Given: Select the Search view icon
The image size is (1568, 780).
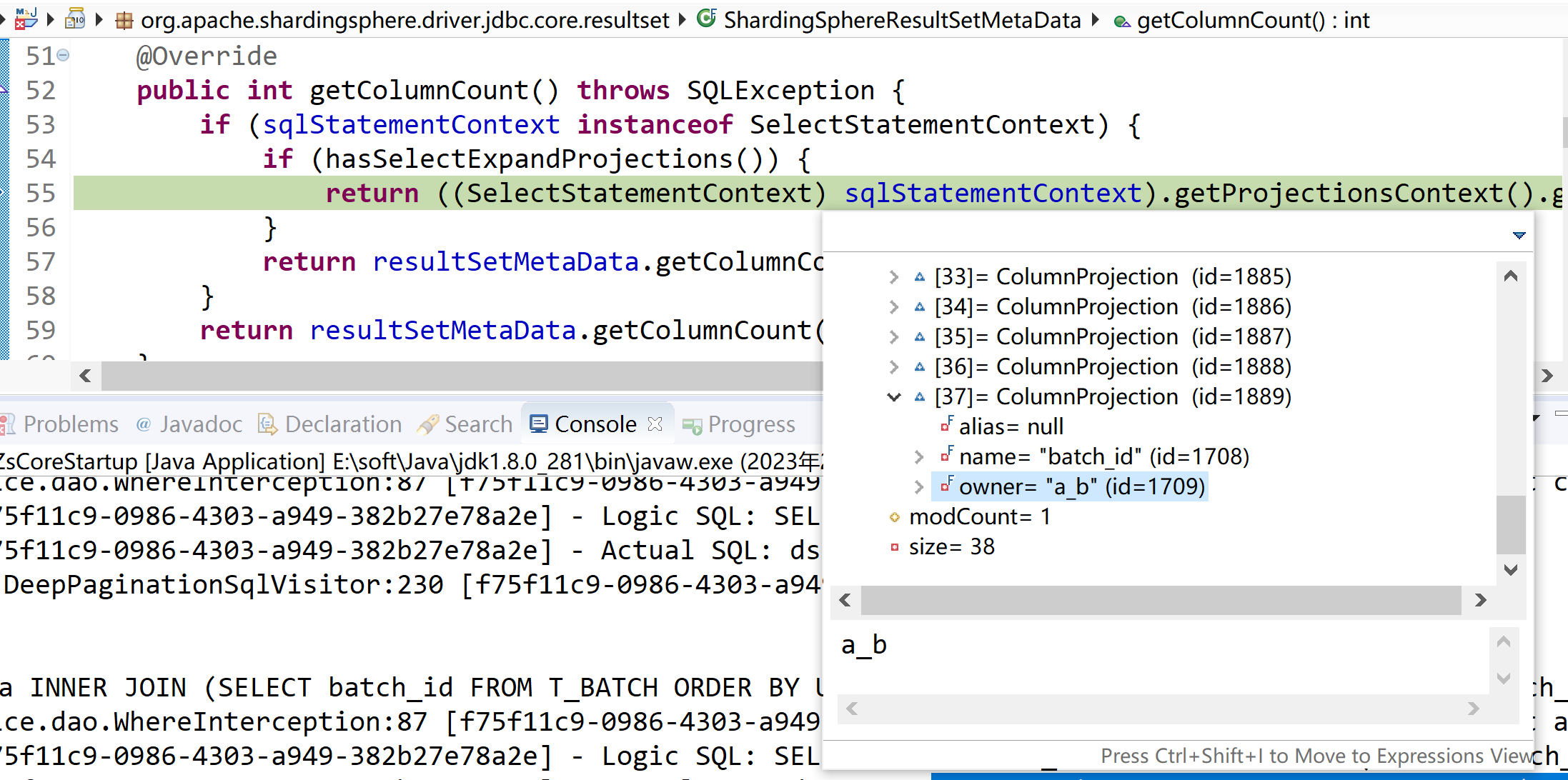Looking at the screenshot, I should pos(427,424).
